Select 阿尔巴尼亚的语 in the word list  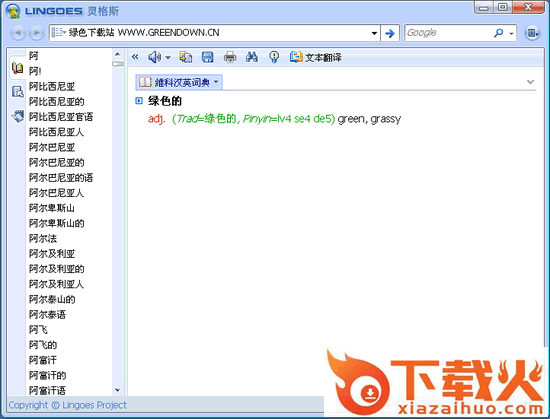point(61,177)
